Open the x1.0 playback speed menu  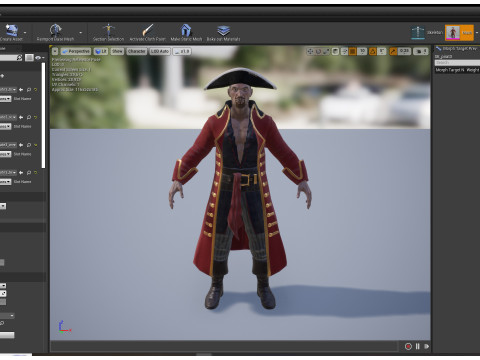click(x=182, y=51)
